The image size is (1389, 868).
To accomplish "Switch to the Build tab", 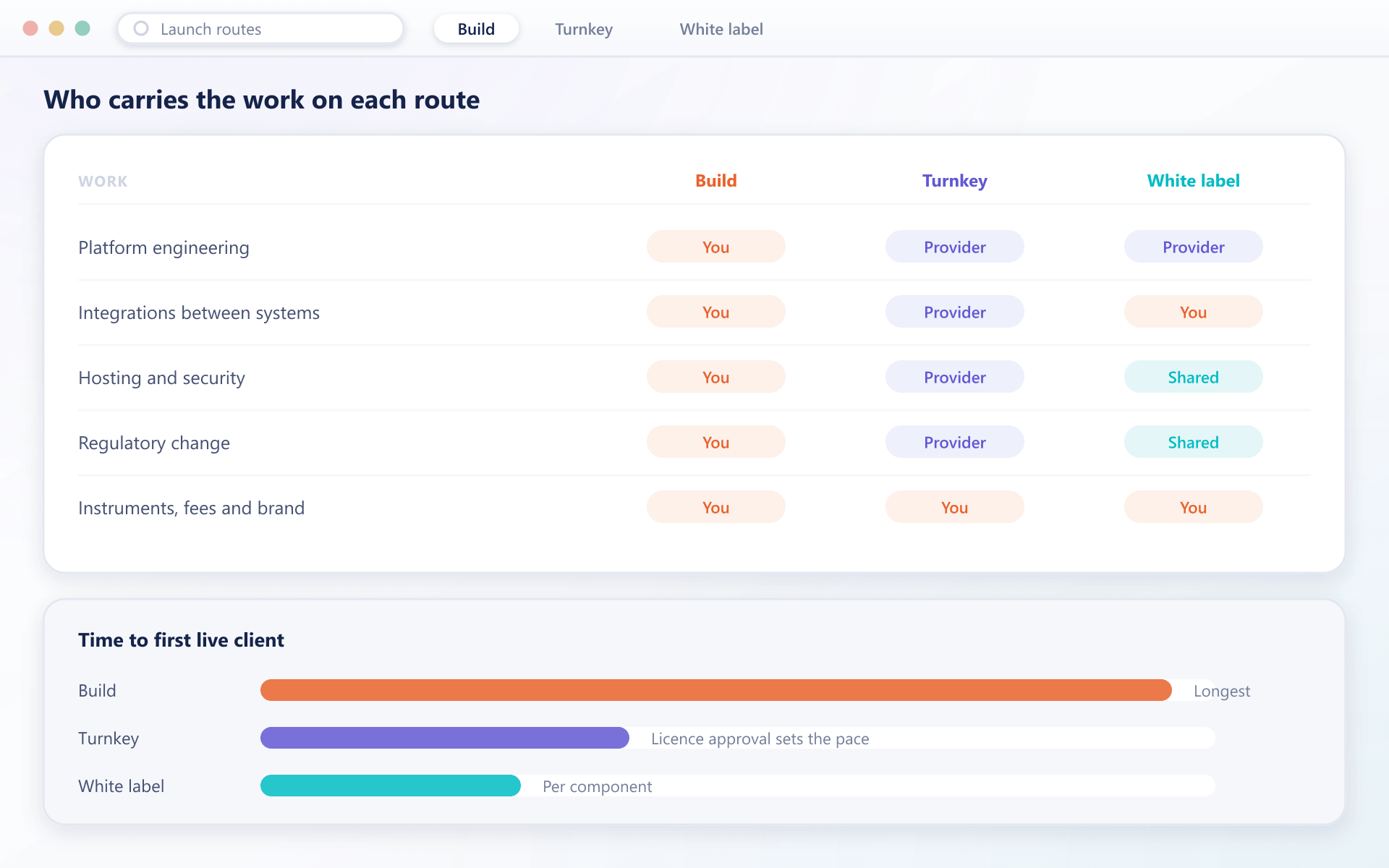I will click(476, 29).
